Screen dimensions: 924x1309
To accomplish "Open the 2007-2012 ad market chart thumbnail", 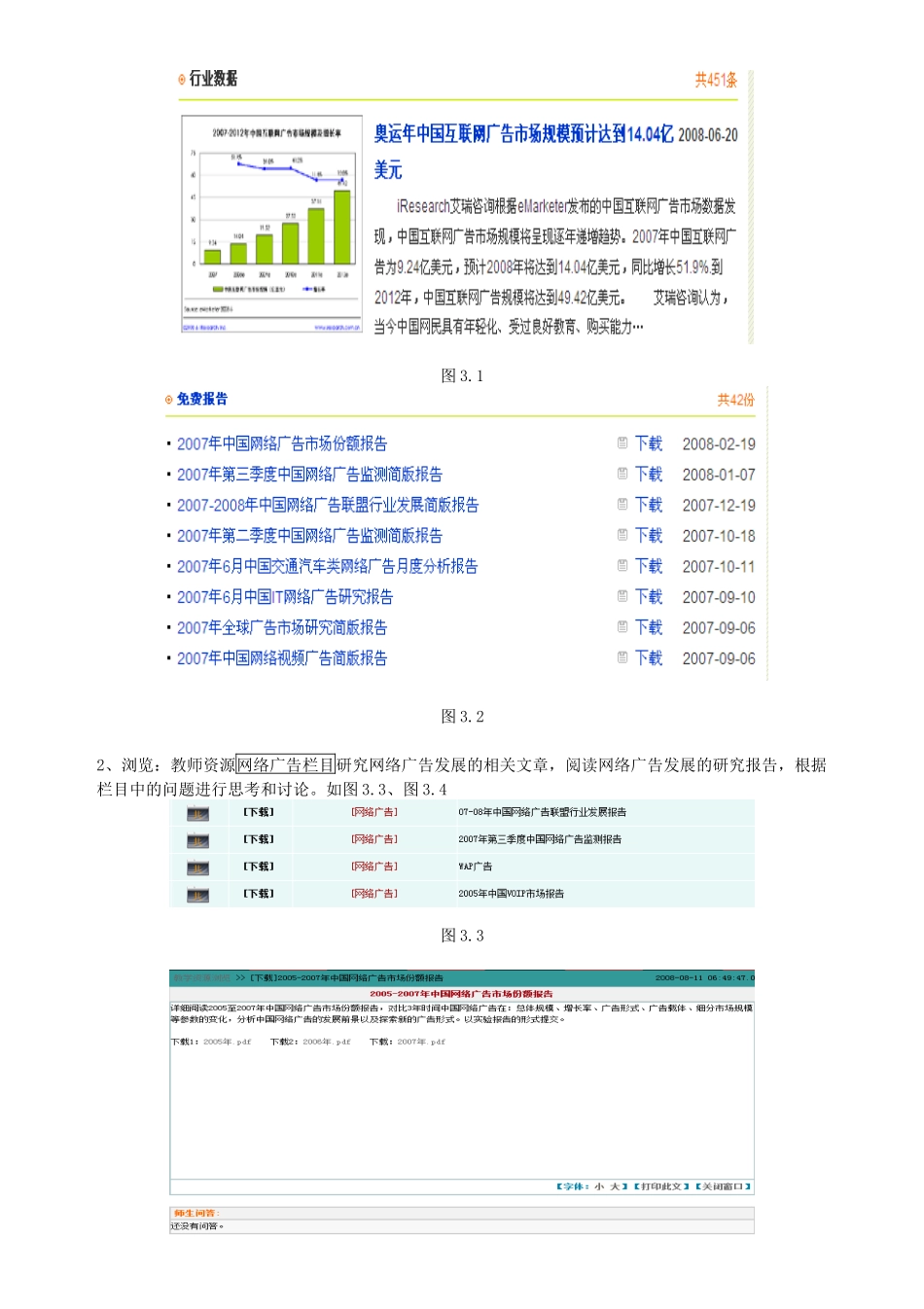I will point(271,226).
